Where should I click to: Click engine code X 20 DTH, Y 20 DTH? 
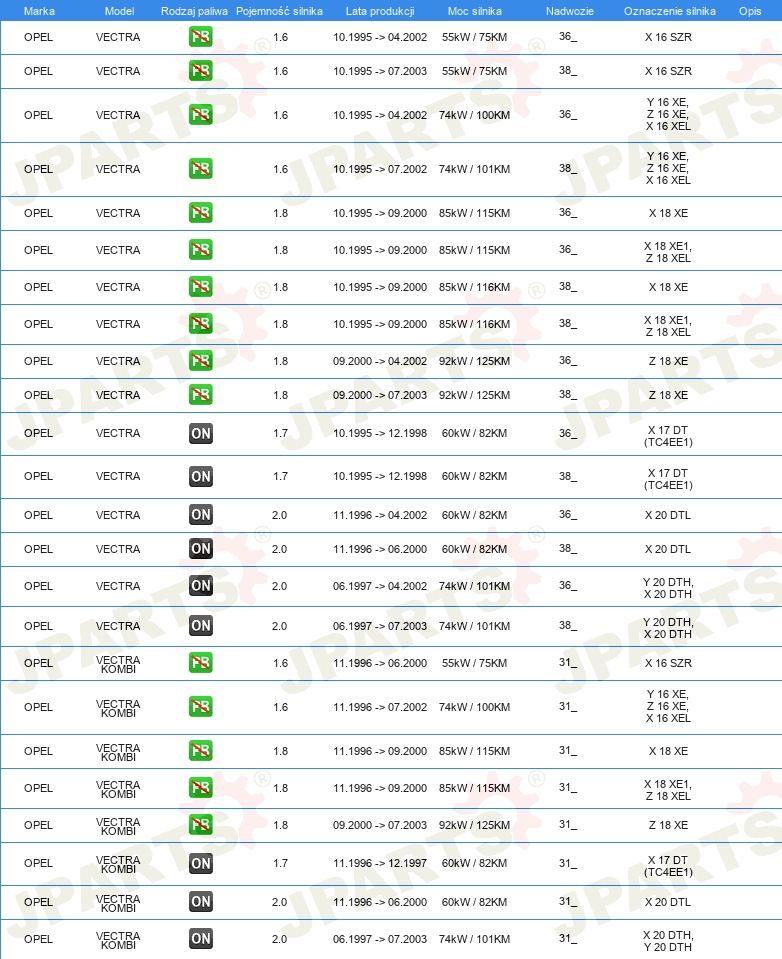[668, 941]
